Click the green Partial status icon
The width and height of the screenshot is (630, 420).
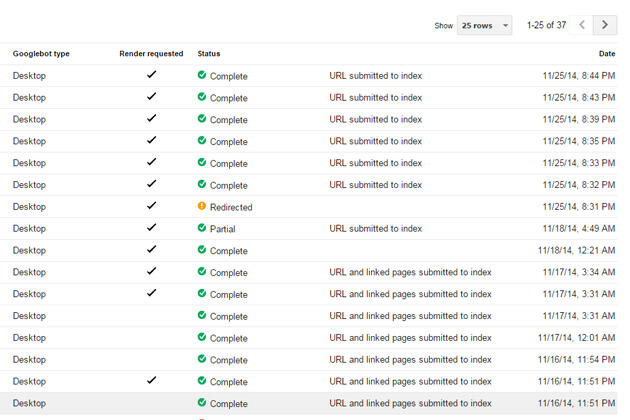coord(202,228)
